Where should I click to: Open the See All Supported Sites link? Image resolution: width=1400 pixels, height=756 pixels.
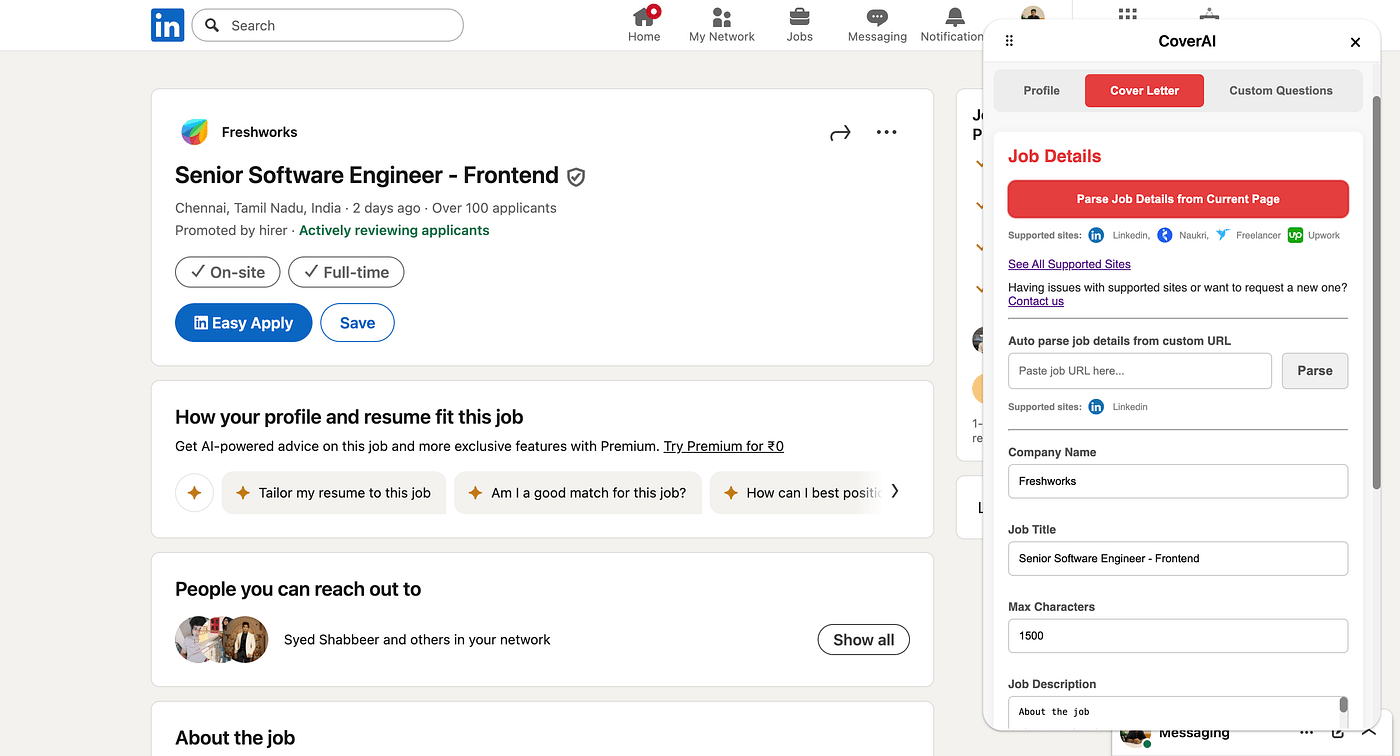(x=1069, y=264)
